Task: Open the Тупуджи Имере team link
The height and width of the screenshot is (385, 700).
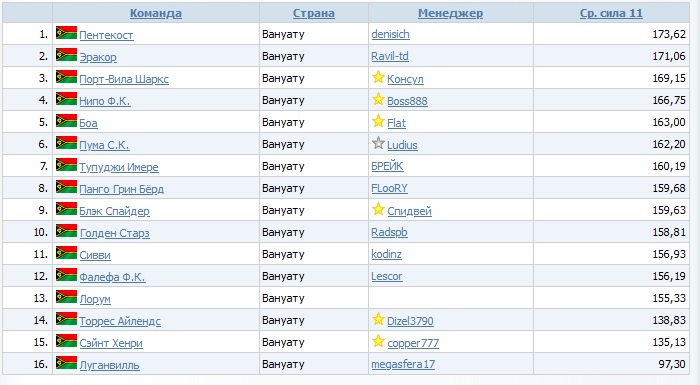Action: 119,167
